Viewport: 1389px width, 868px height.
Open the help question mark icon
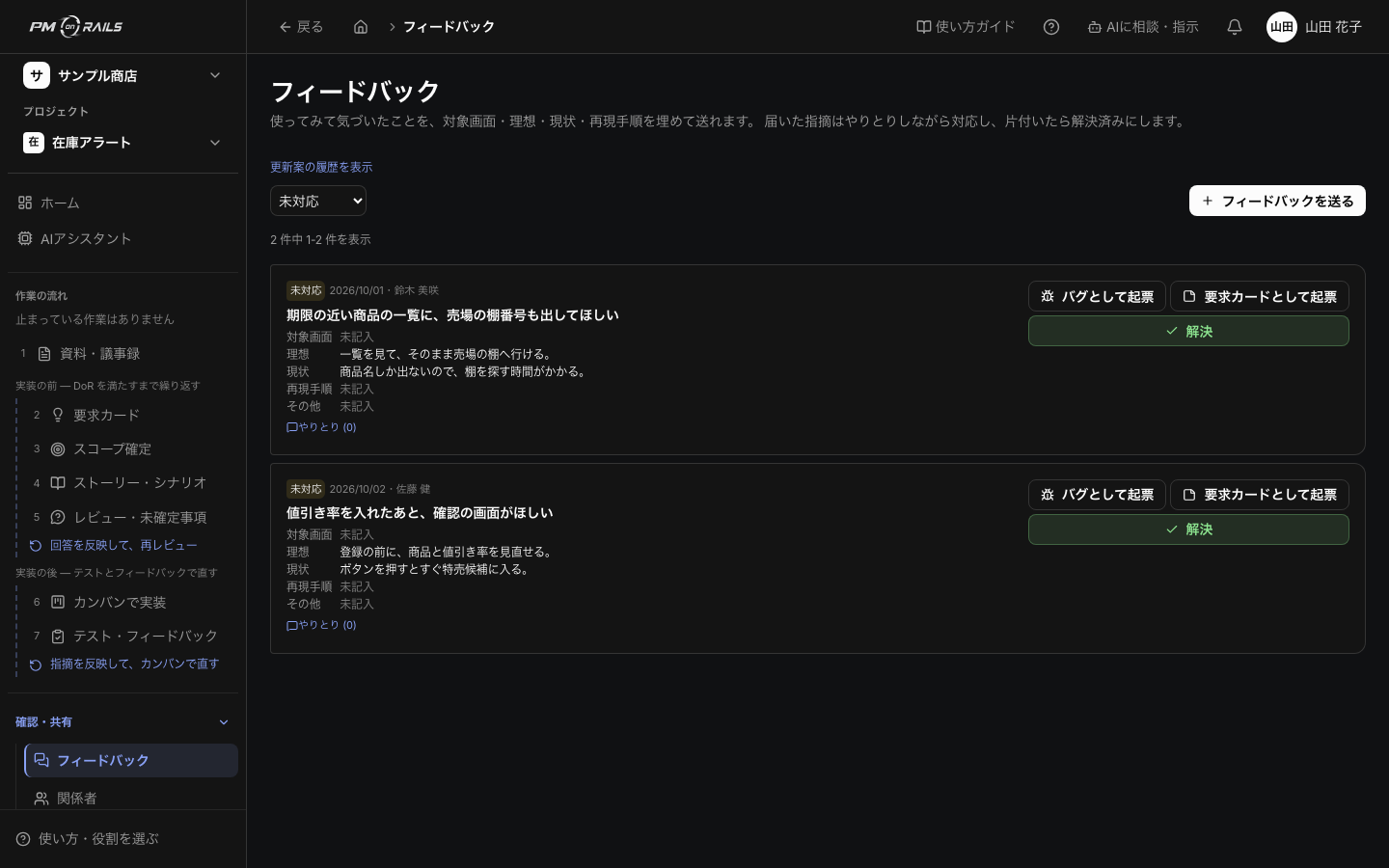[1051, 27]
